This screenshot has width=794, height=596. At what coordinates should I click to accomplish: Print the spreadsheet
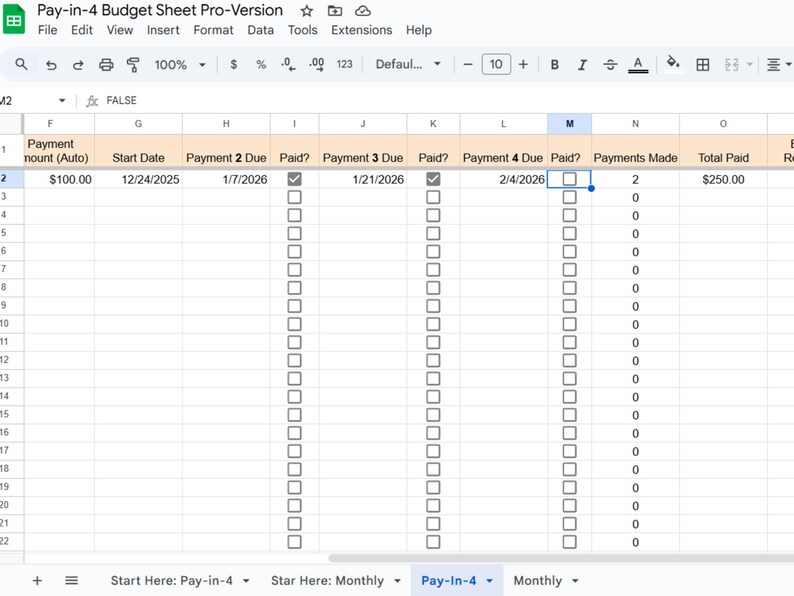(x=106, y=65)
